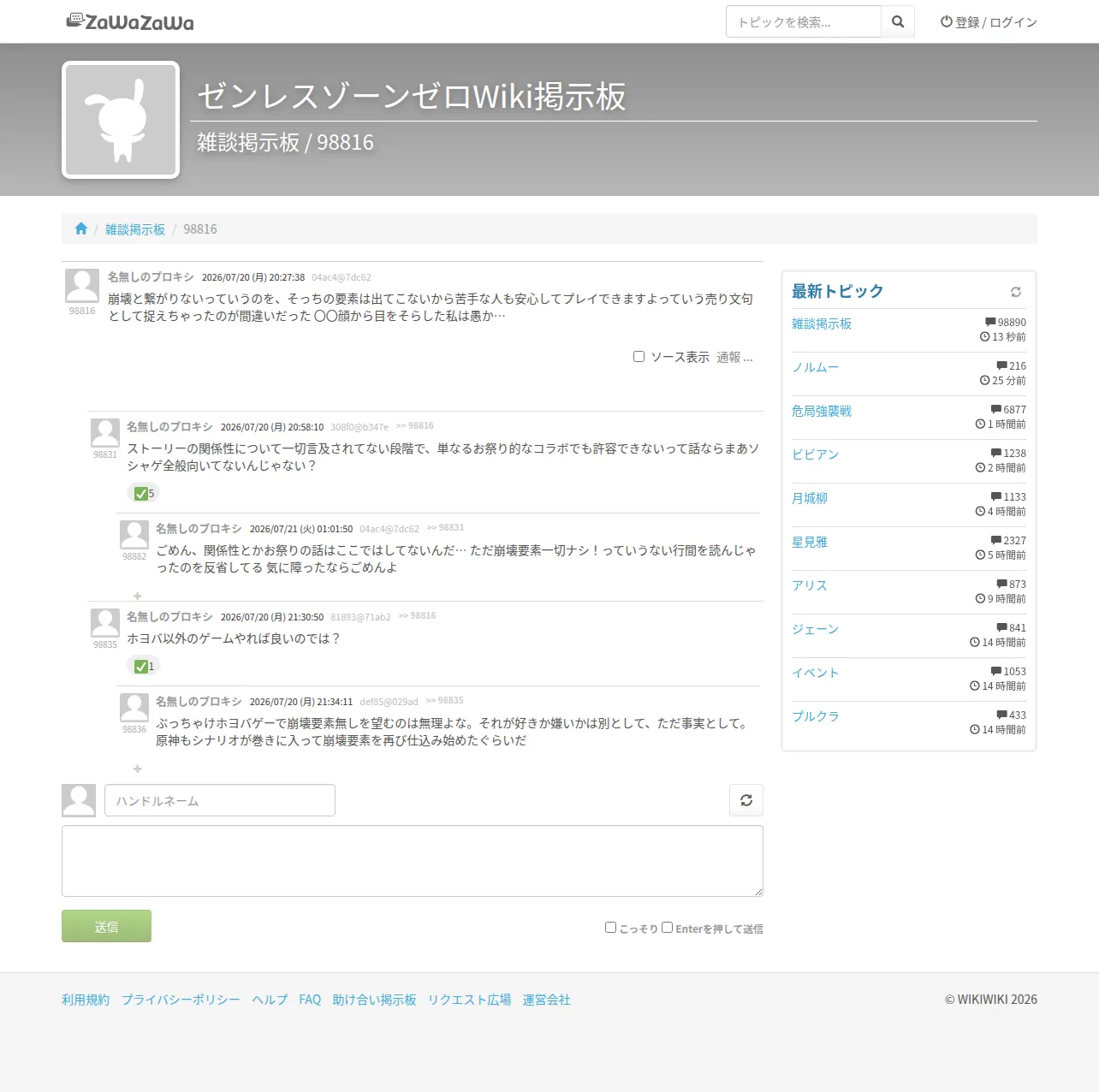Click the timestamp 2026/07/20 (月) 21:34:11
Image resolution: width=1099 pixels, height=1092 pixels.
pos(301,702)
